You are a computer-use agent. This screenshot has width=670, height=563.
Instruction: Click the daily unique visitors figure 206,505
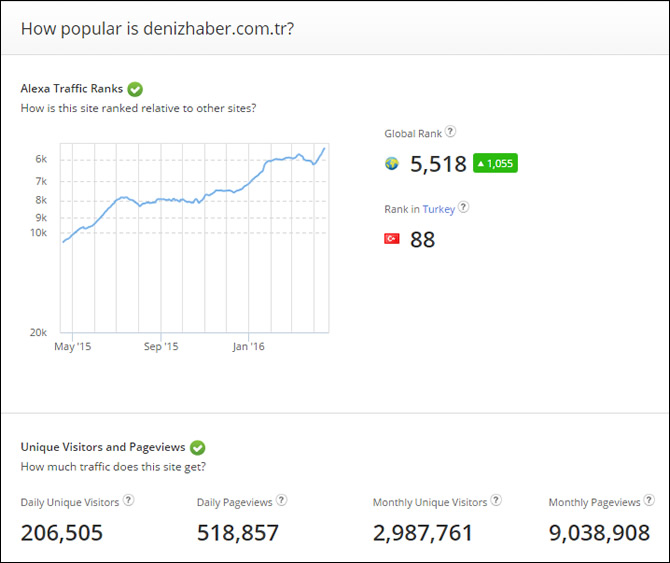pos(62,533)
